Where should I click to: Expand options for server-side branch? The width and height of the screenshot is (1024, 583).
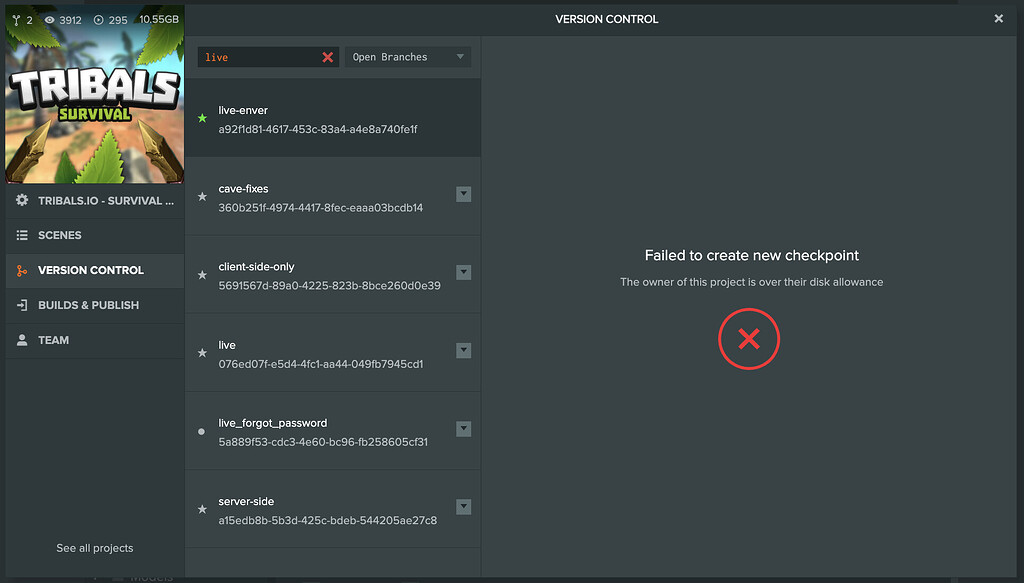(463, 506)
